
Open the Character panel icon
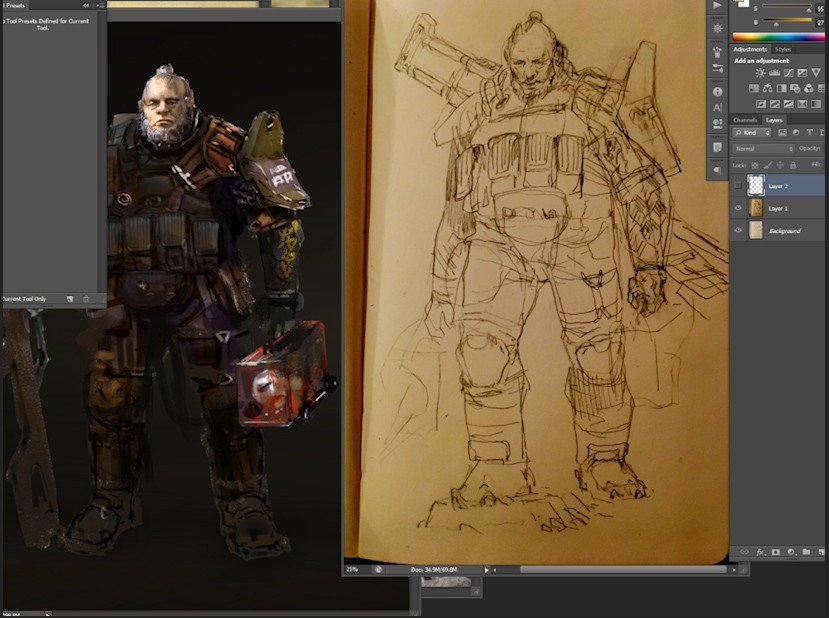pyautogui.click(x=717, y=108)
